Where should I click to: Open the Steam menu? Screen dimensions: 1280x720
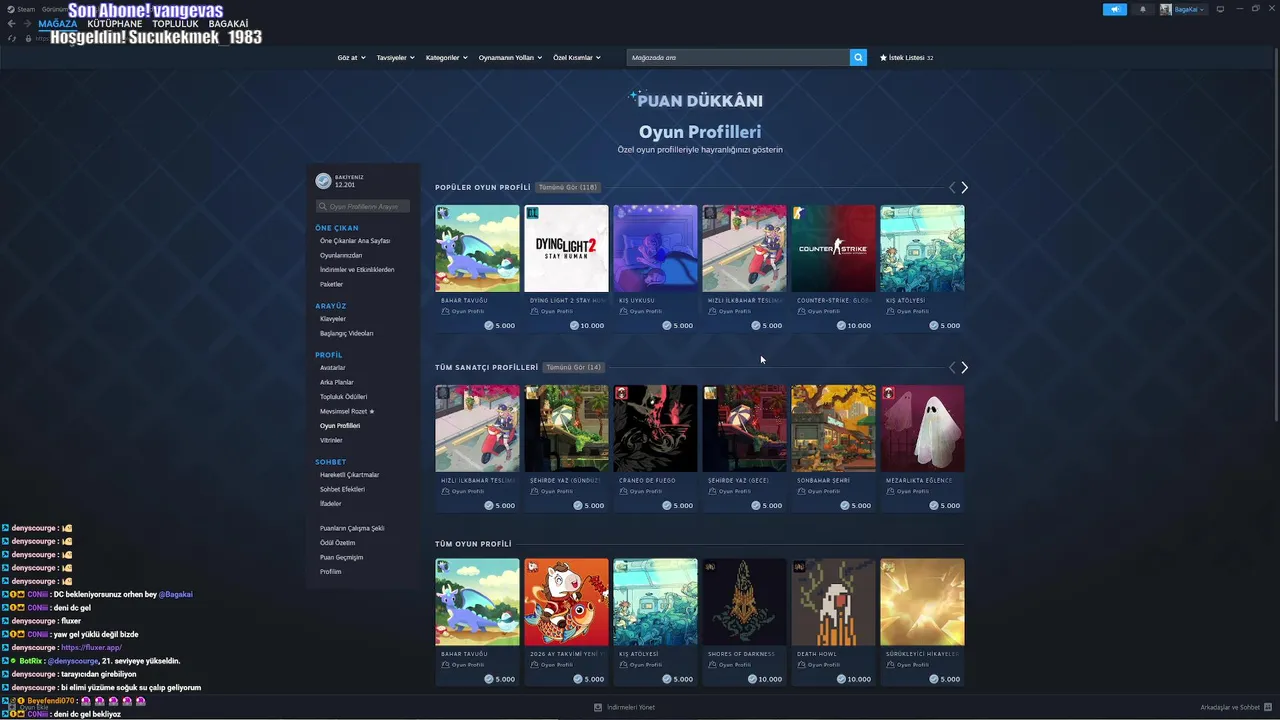pos(22,9)
